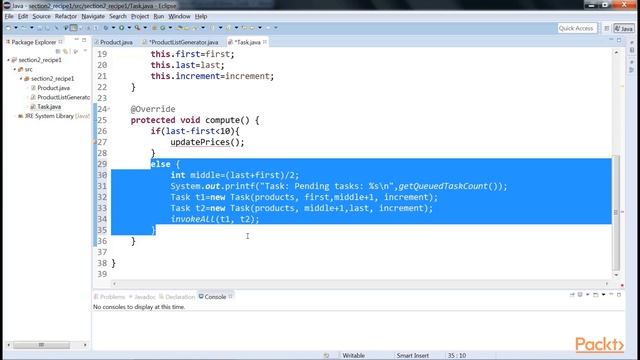The image size is (640, 360).
Task: Open the New Java Class dropdown arrow
Action: (x=170, y=28)
